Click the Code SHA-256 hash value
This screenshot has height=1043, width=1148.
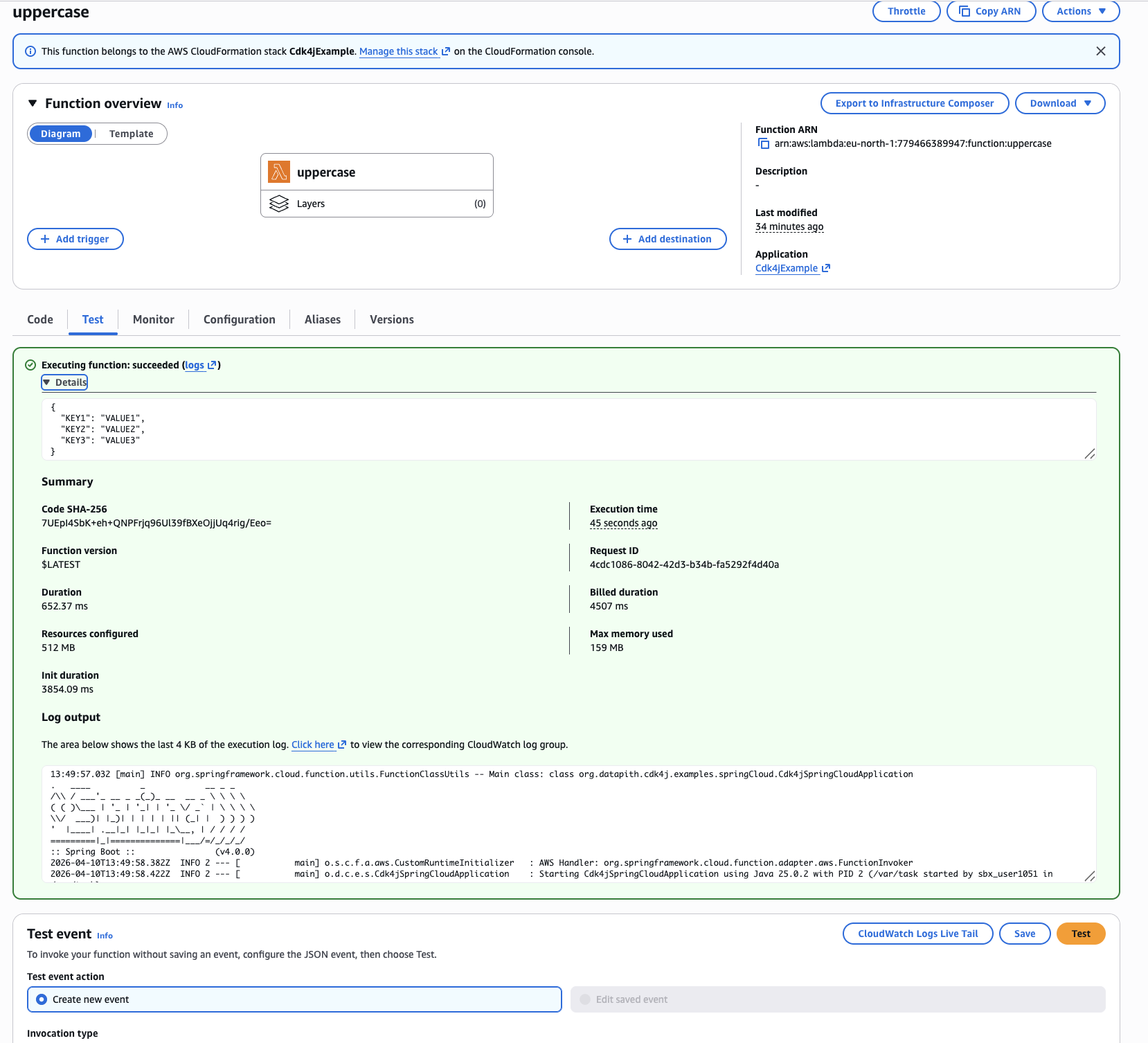156,523
